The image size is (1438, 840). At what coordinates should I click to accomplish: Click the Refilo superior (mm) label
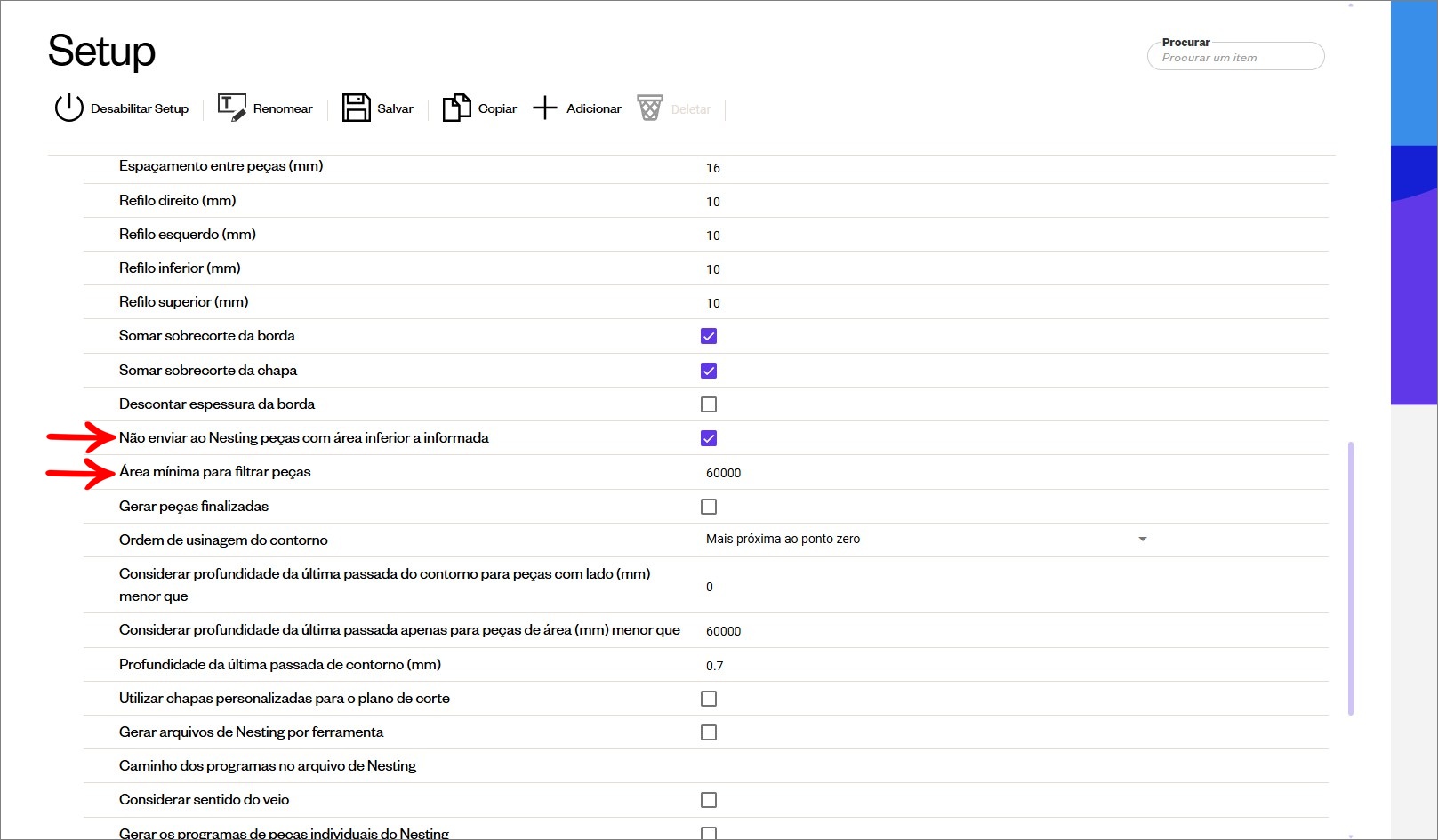[184, 301]
